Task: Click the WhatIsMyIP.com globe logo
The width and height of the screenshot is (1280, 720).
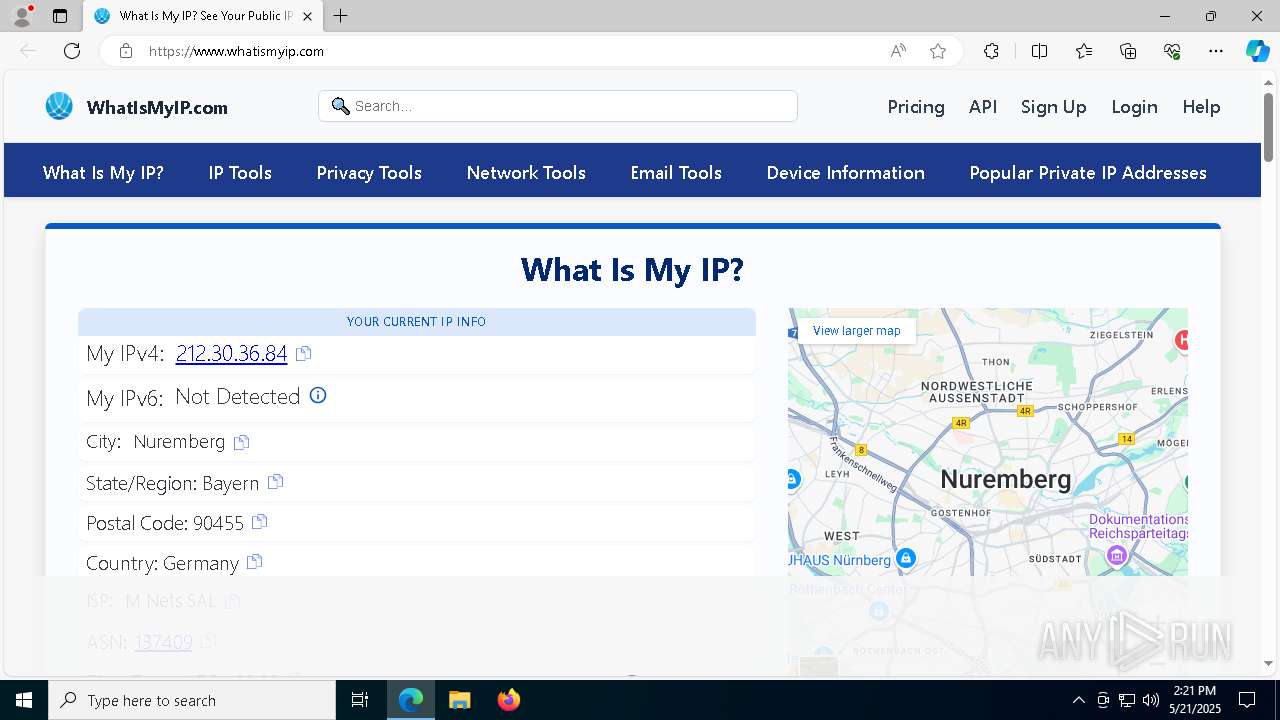Action: (x=59, y=106)
